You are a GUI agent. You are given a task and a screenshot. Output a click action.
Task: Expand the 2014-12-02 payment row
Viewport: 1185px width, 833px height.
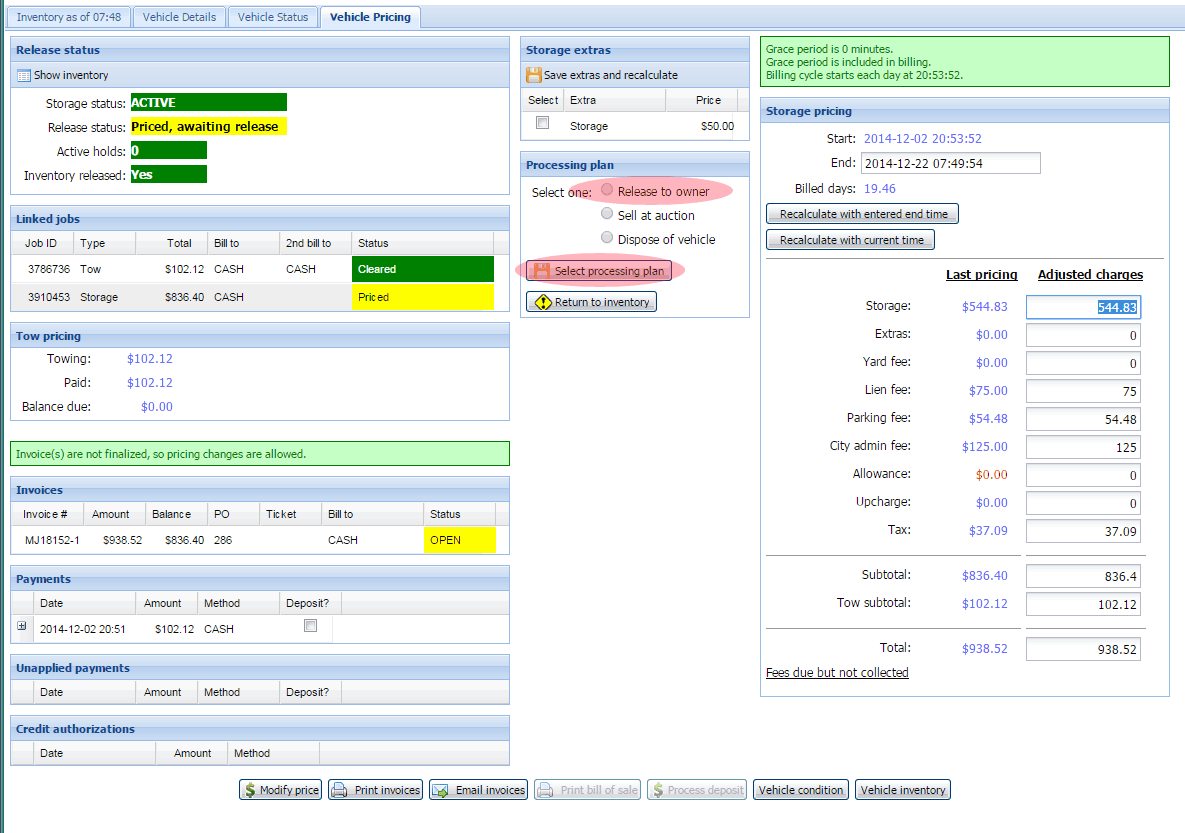pyautogui.click(x=22, y=626)
